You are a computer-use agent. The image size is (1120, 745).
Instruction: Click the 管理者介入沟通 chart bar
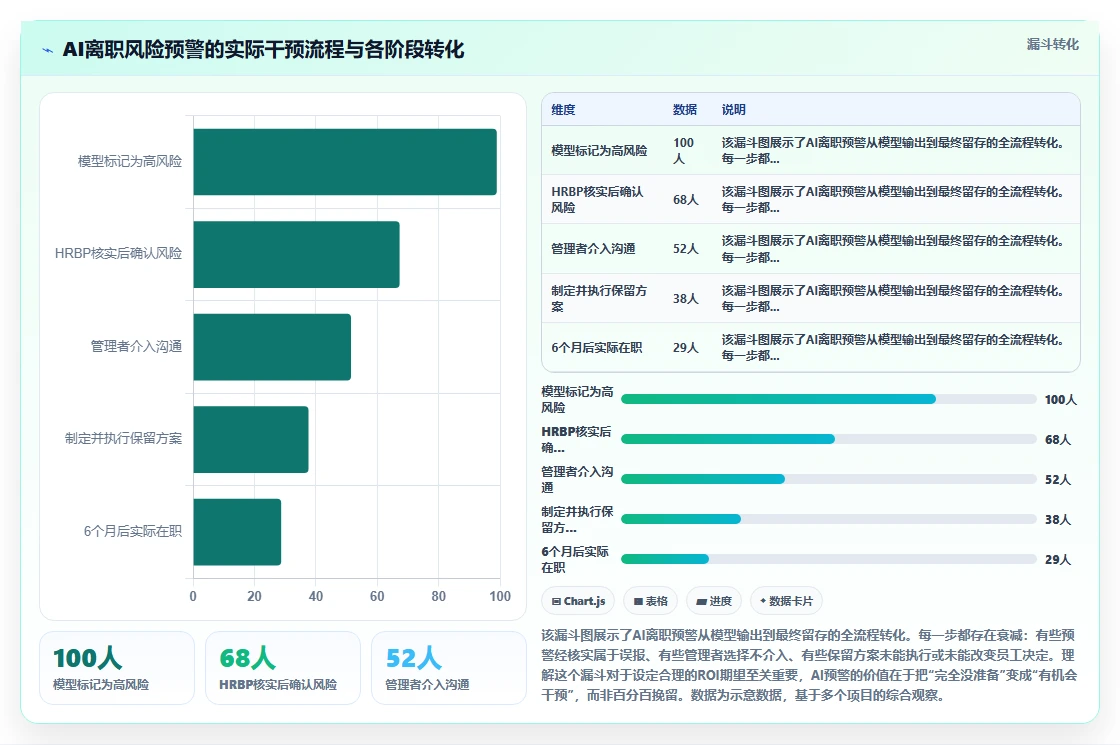(x=272, y=347)
